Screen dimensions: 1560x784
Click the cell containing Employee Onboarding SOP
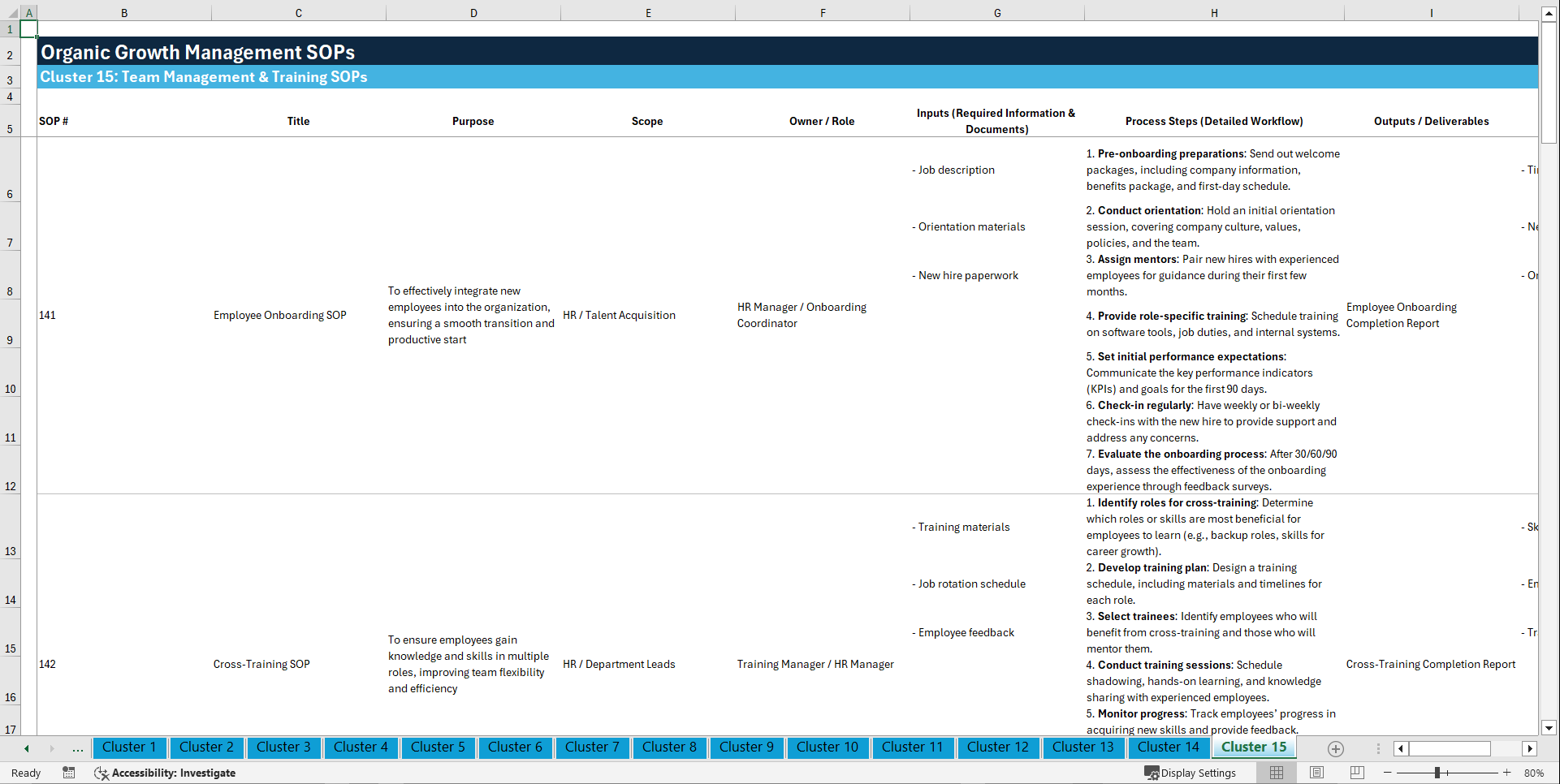tap(279, 315)
